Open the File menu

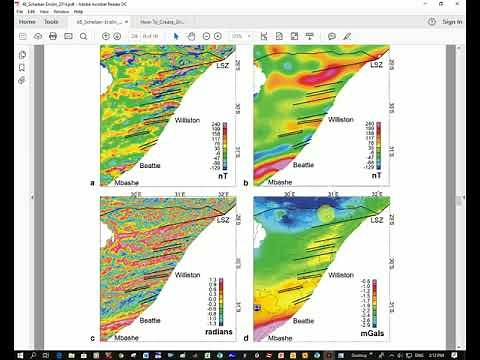(20, 12)
